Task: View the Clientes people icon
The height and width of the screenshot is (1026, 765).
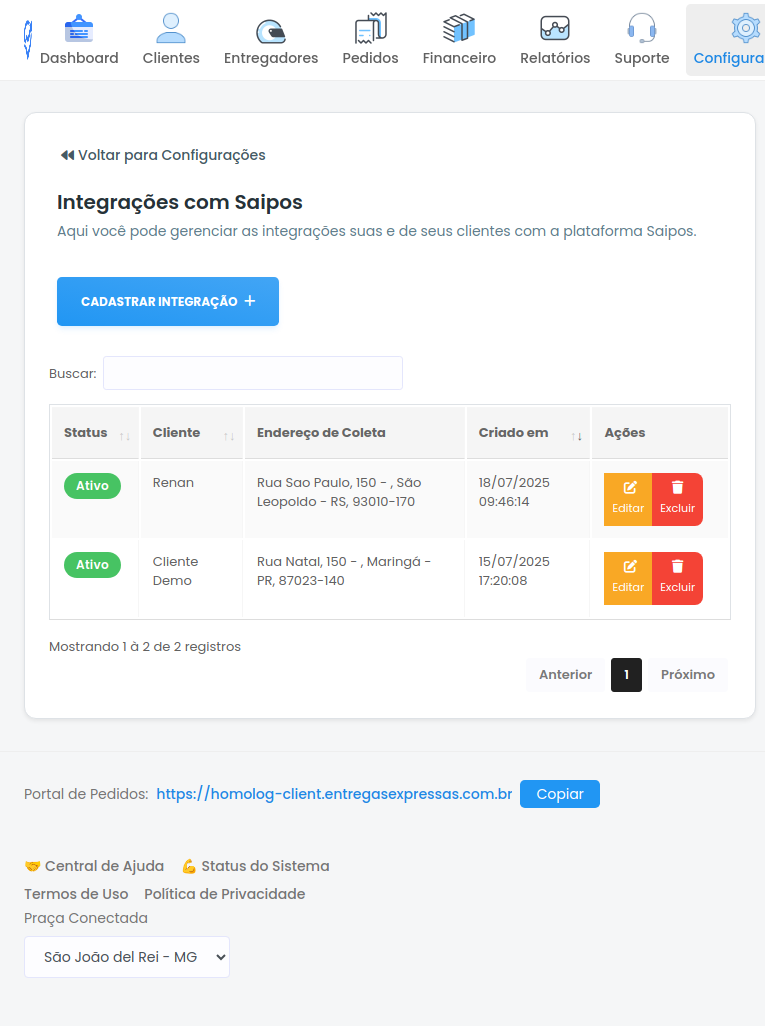Action: pyautogui.click(x=170, y=27)
